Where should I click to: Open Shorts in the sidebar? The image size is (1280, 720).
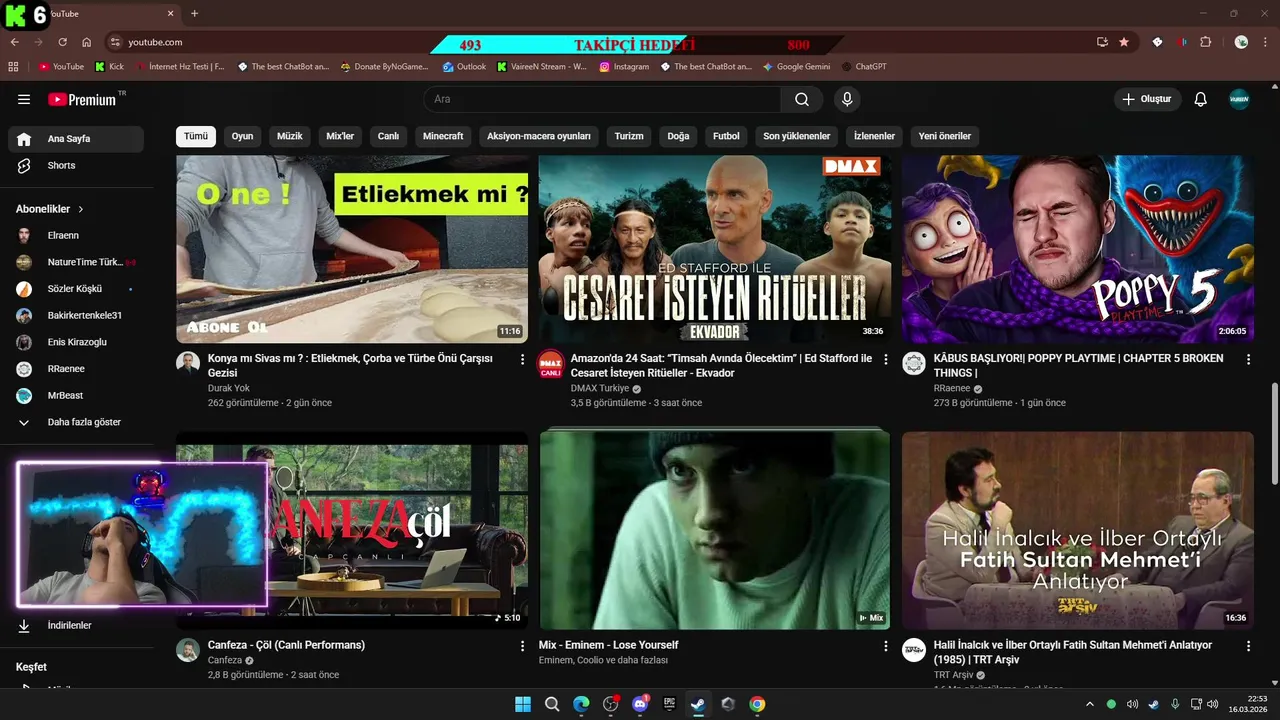pos(76,165)
